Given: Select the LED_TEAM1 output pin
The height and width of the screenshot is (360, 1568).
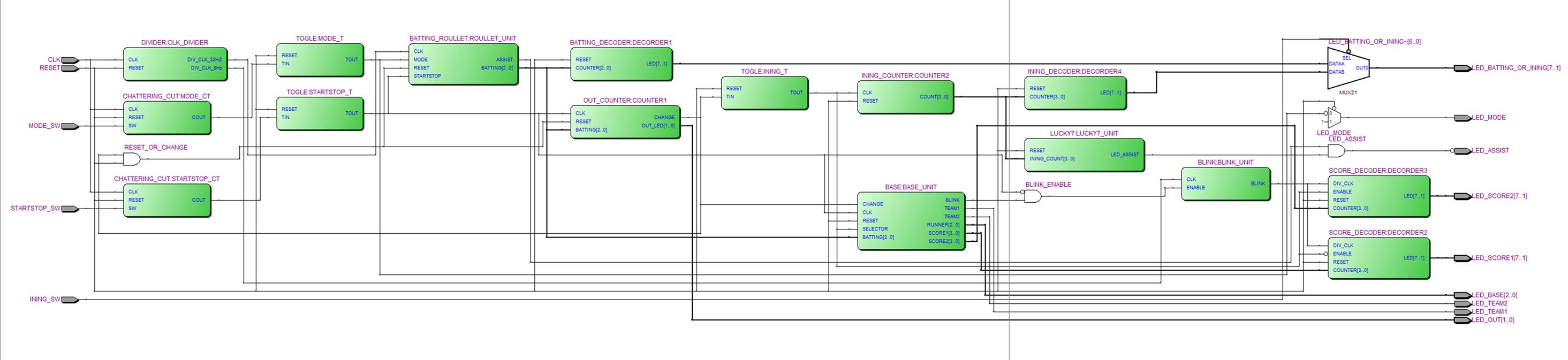Looking at the screenshot, I should pos(1462,311).
